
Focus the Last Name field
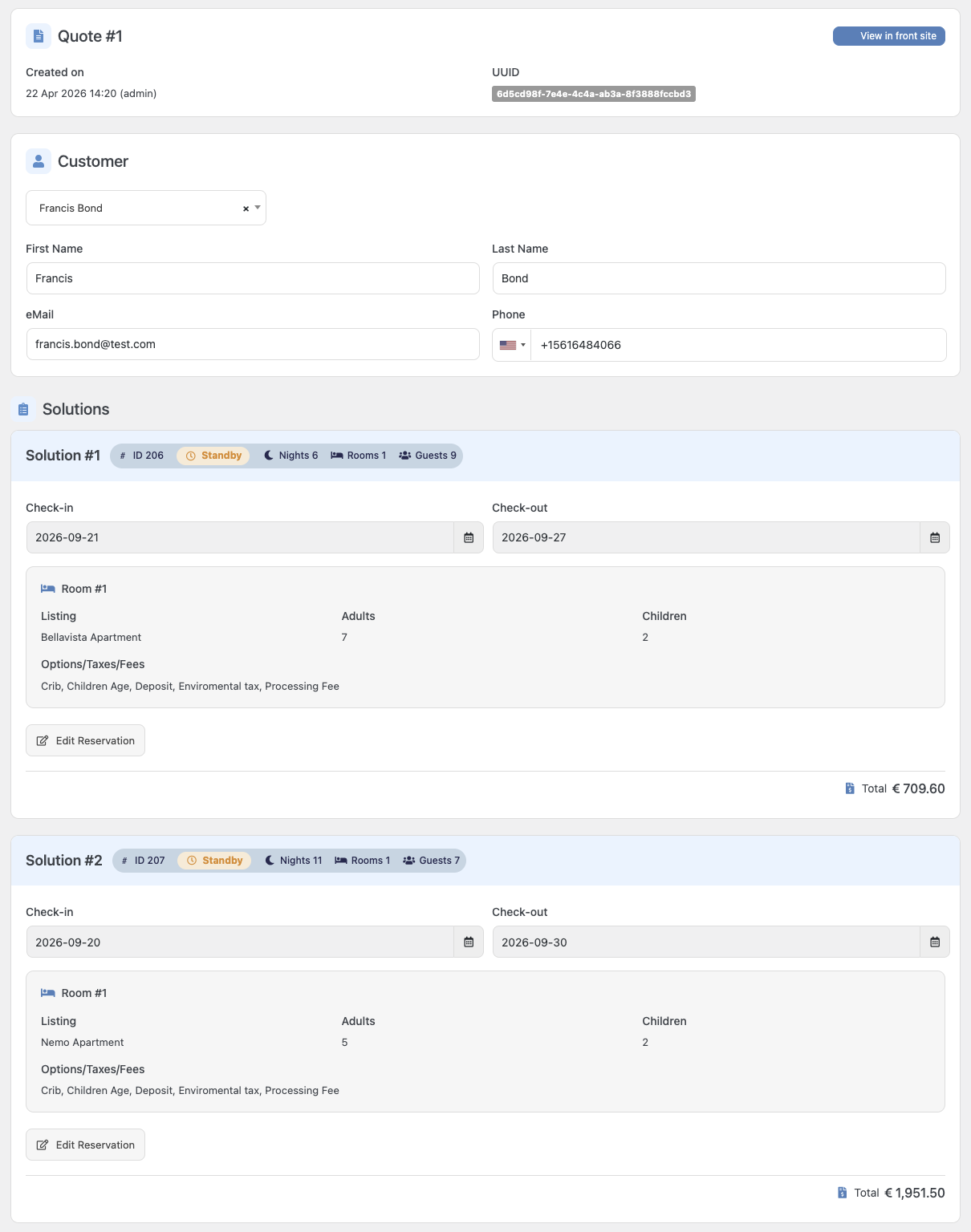point(718,278)
